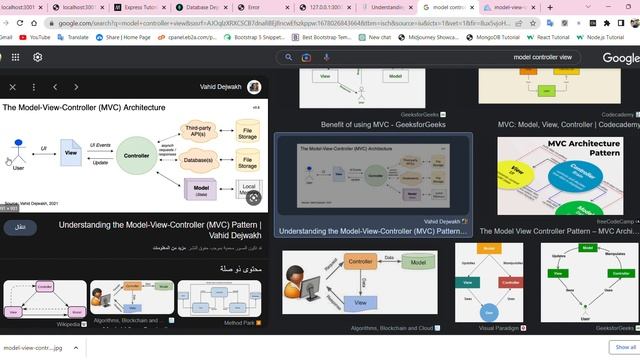Open the share icon in the address bar

(519, 23)
